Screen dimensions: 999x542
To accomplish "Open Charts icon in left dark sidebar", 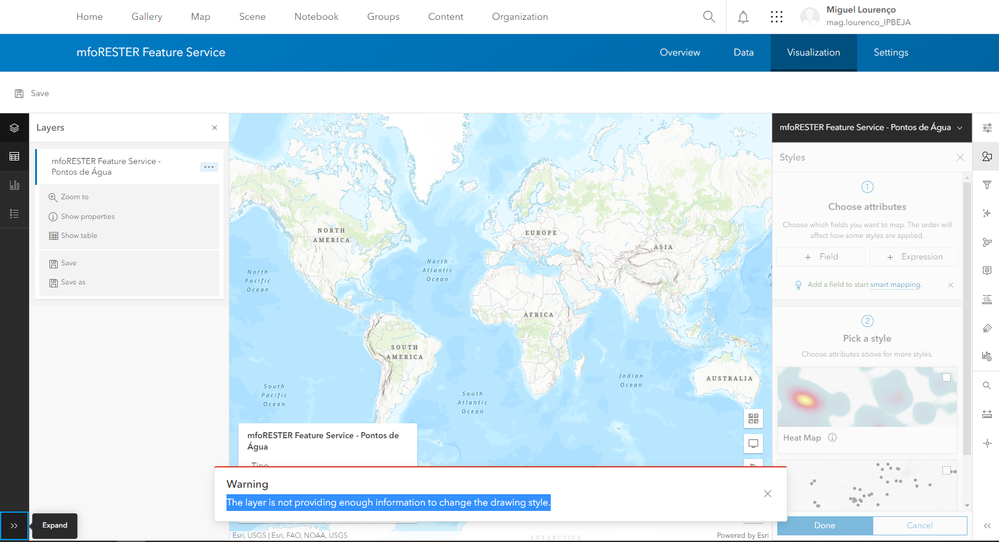I will (x=14, y=185).
